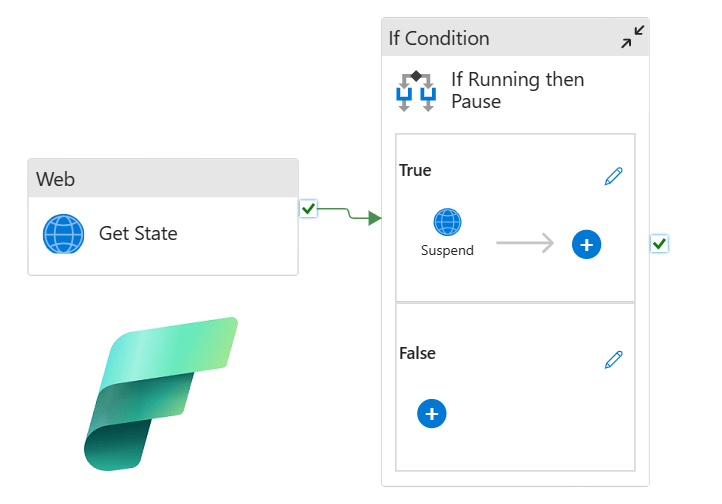This screenshot has width=722, height=504.
Task: Click the Get State activity name
Action: [138, 234]
